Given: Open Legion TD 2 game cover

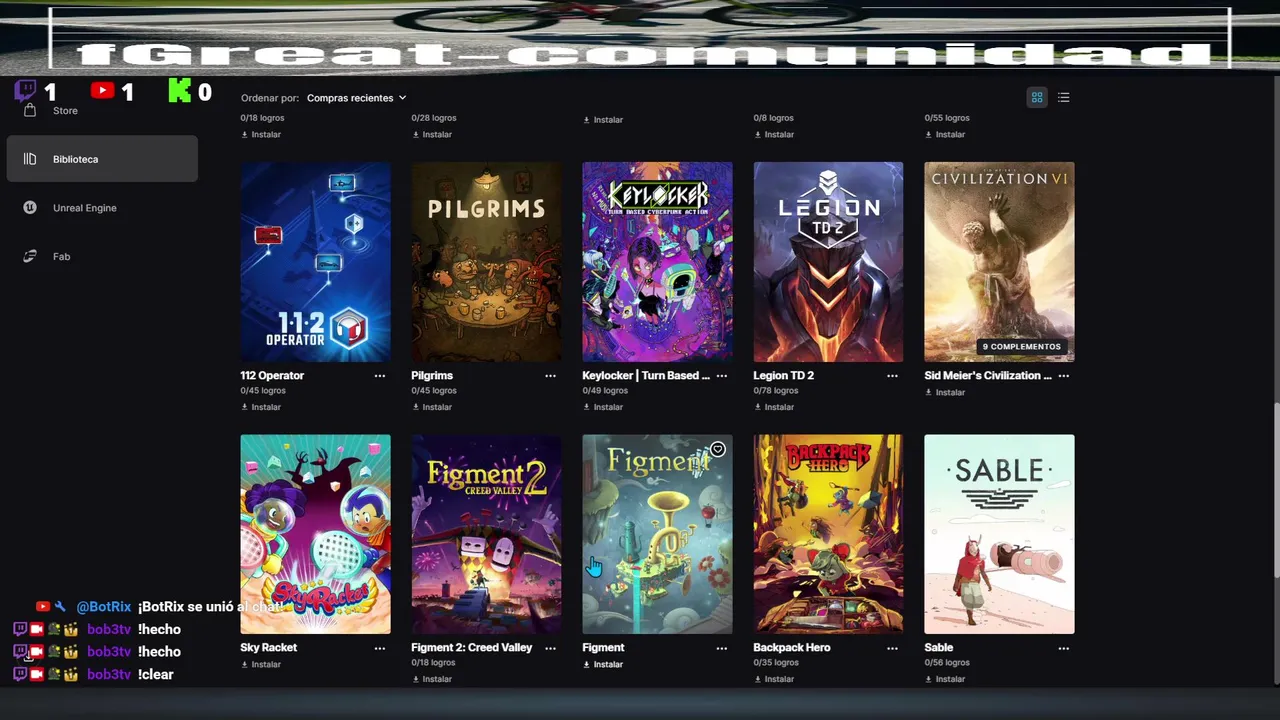Looking at the screenshot, I should (x=828, y=262).
